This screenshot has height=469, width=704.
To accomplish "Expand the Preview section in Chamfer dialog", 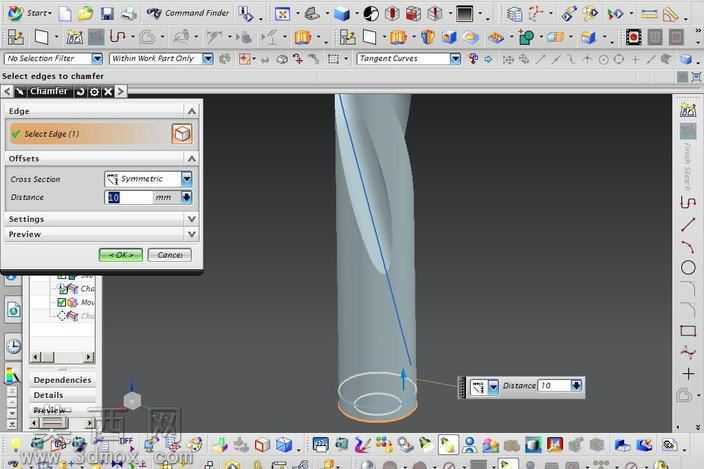I will 192,234.
